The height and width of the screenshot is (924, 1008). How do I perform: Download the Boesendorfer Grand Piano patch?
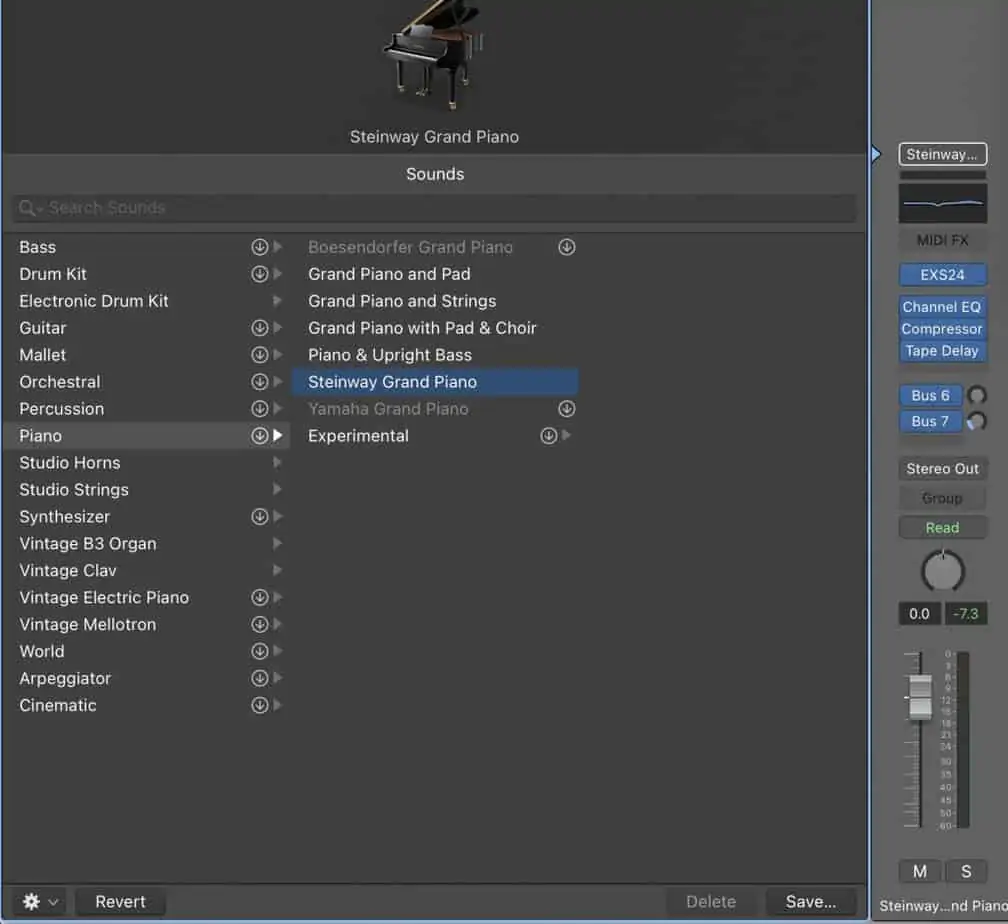[x=566, y=247]
